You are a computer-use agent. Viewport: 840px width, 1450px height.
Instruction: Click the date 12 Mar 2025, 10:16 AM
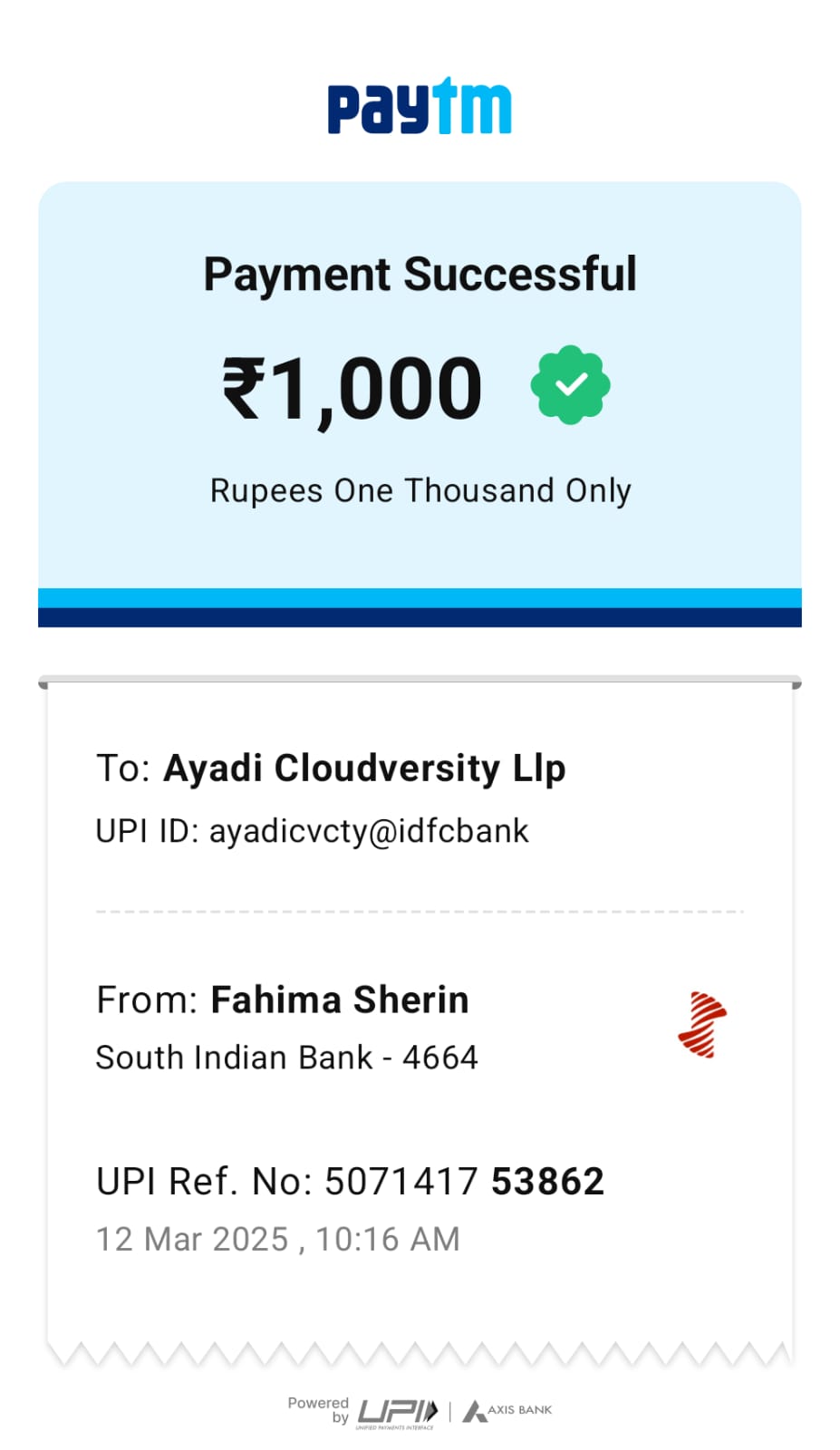[277, 1239]
